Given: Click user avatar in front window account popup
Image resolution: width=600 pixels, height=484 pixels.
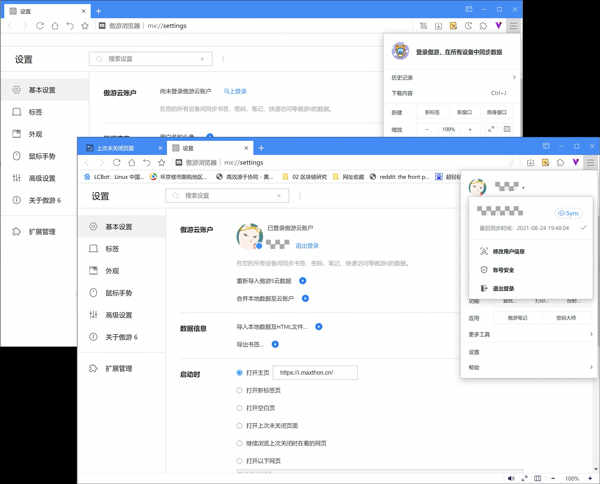Looking at the screenshot, I should (x=477, y=187).
